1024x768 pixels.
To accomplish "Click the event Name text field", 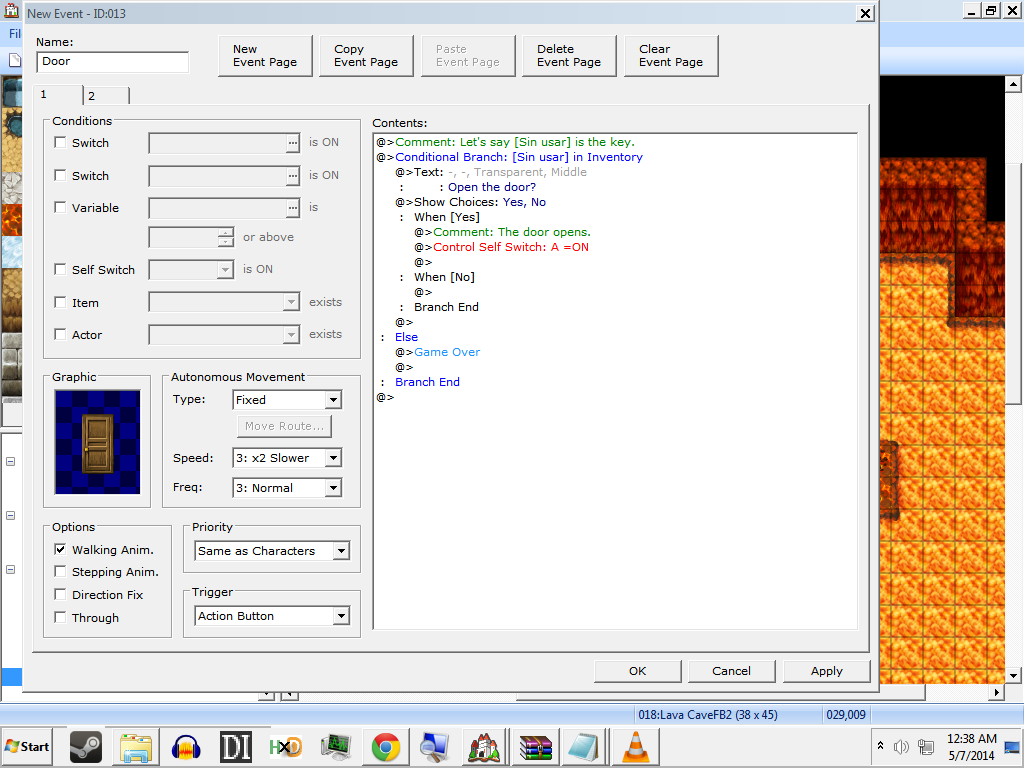I will (x=112, y=62).
